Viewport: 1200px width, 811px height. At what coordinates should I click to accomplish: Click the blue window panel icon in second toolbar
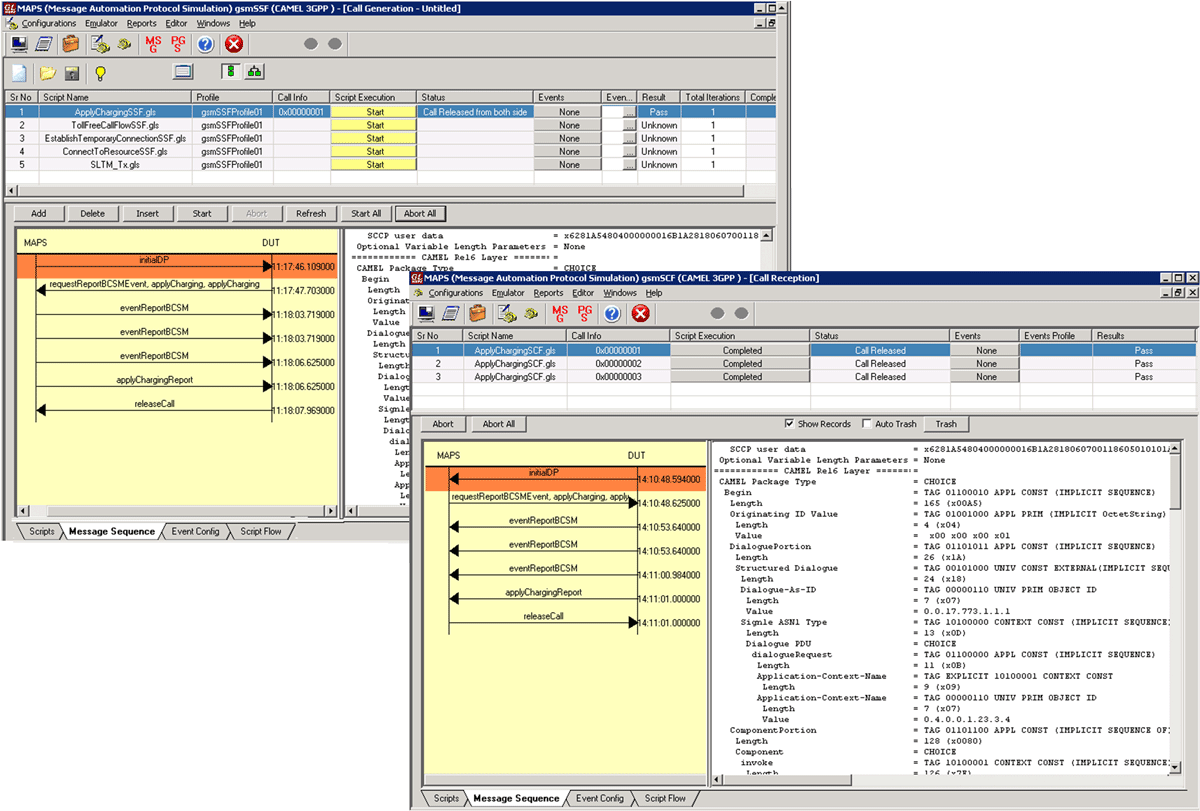click(x=182, y=72)
